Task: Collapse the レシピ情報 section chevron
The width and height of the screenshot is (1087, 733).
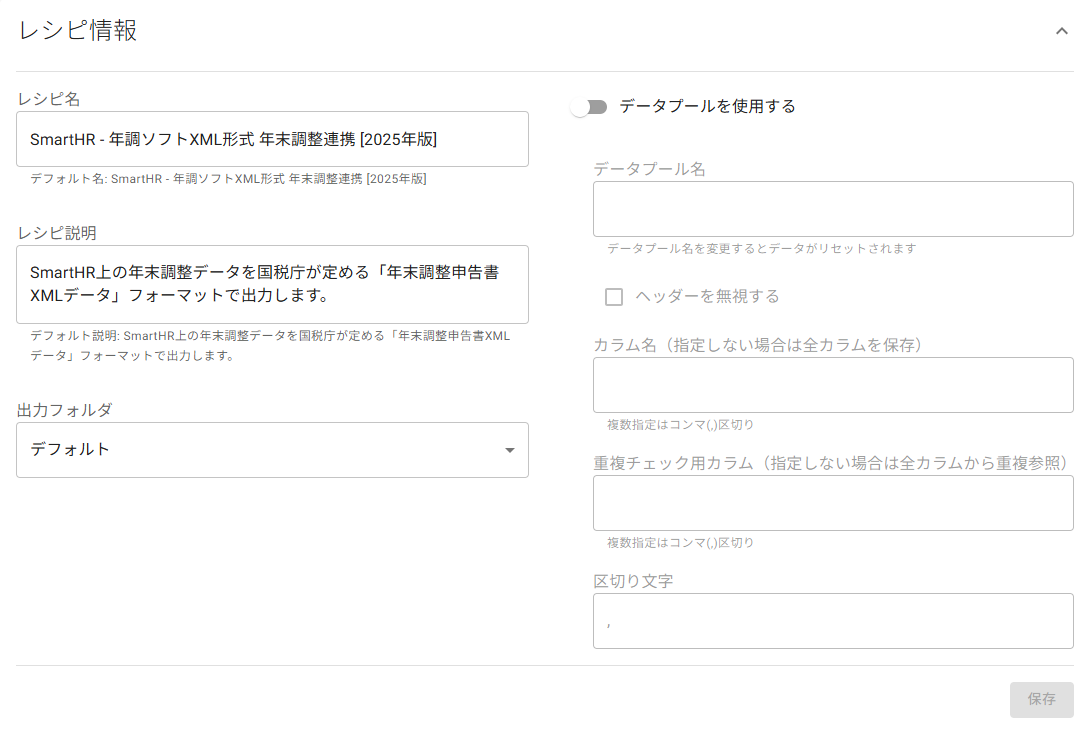Action: coord(1061,31)
